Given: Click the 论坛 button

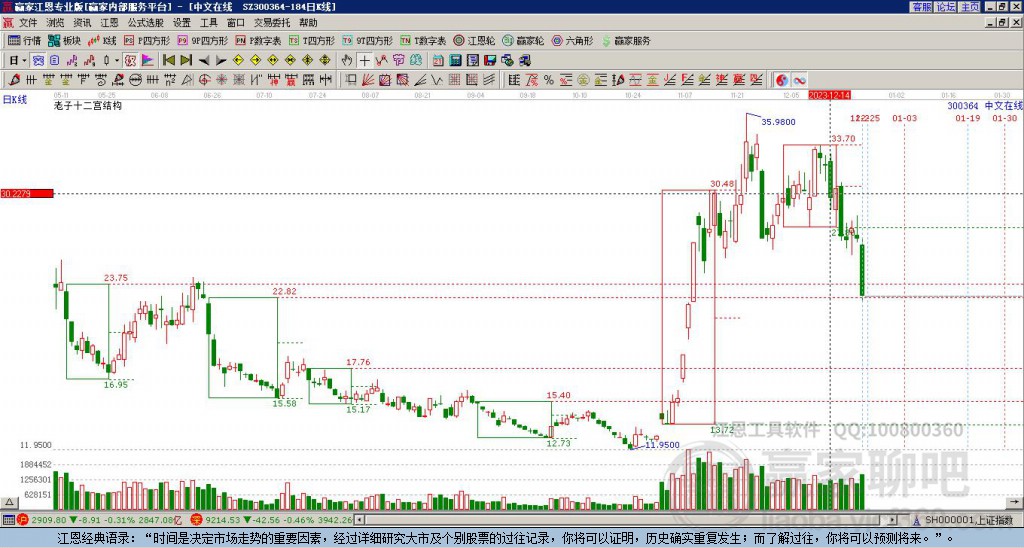Looking at the screenshot, I should click(x=945, y=7).
